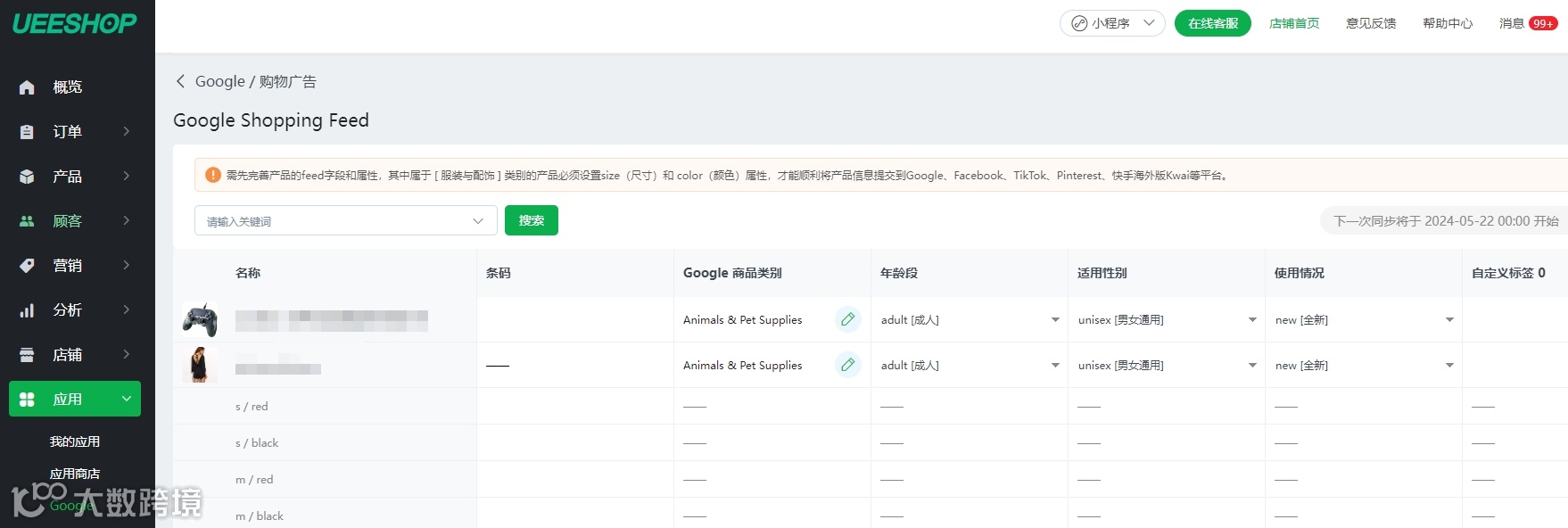Click the UEESHOP logo
This screenshot has width=1568, height=528.
(x=75, y=23)
